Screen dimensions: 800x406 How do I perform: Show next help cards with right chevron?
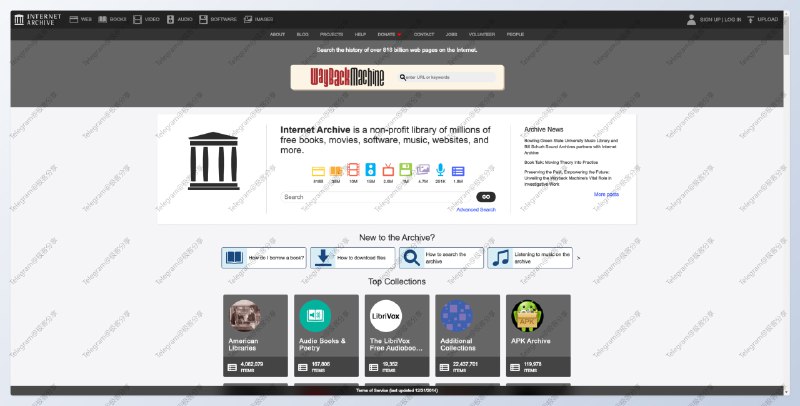click(x=578, y=258)
